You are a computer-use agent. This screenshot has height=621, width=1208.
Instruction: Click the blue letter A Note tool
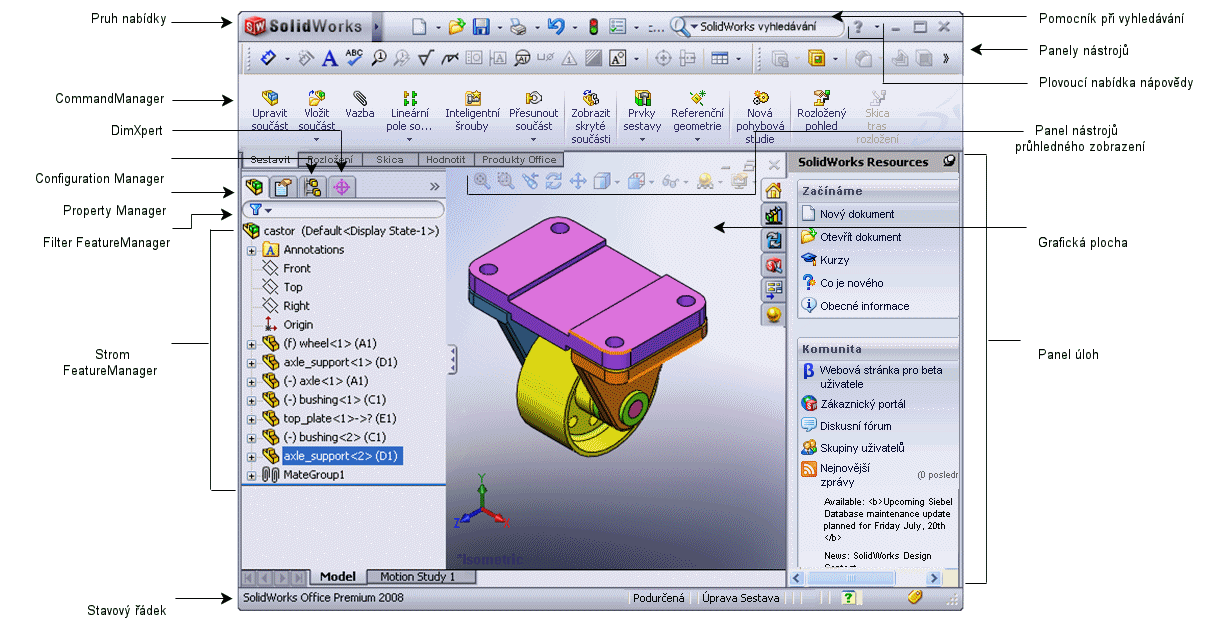(x=329, y=59)
